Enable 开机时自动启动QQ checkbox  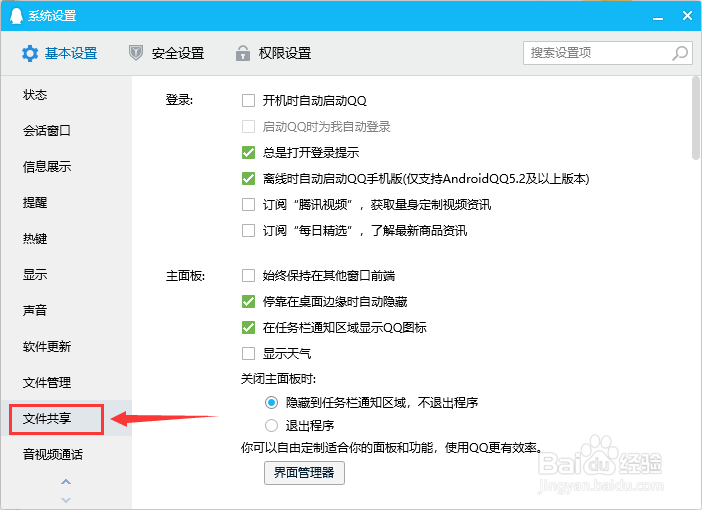[x=248, y=100]
